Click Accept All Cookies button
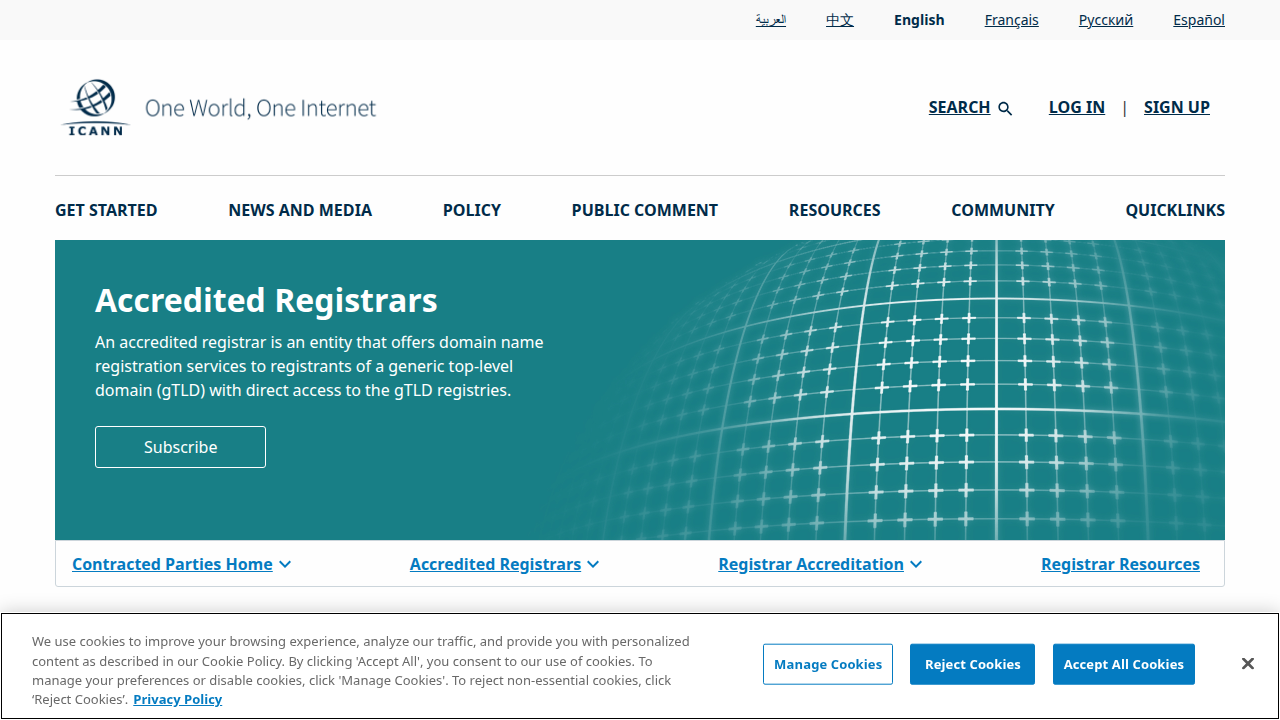 click(x=1124, y=664)
